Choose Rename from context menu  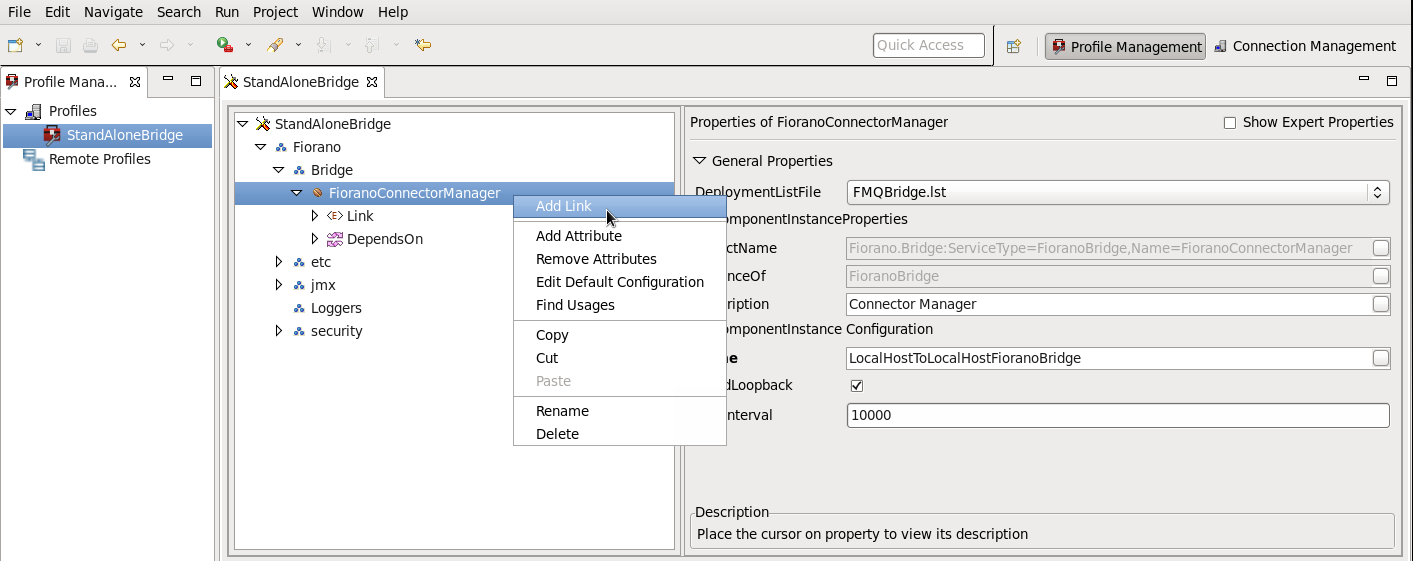tap(620, 411)
